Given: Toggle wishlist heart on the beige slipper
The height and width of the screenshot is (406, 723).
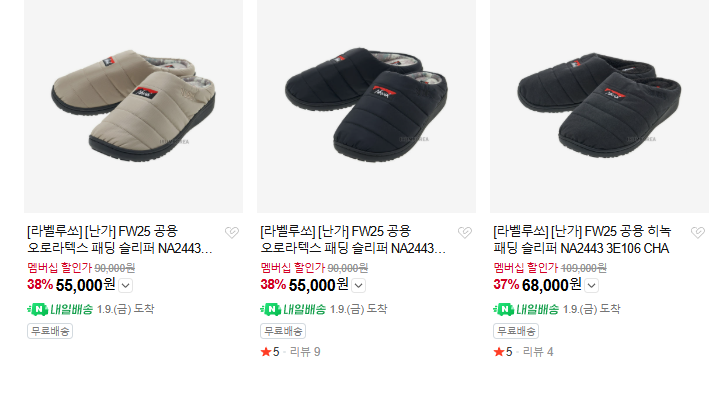Looking at the screenshot, I should (x=231, y=232).
